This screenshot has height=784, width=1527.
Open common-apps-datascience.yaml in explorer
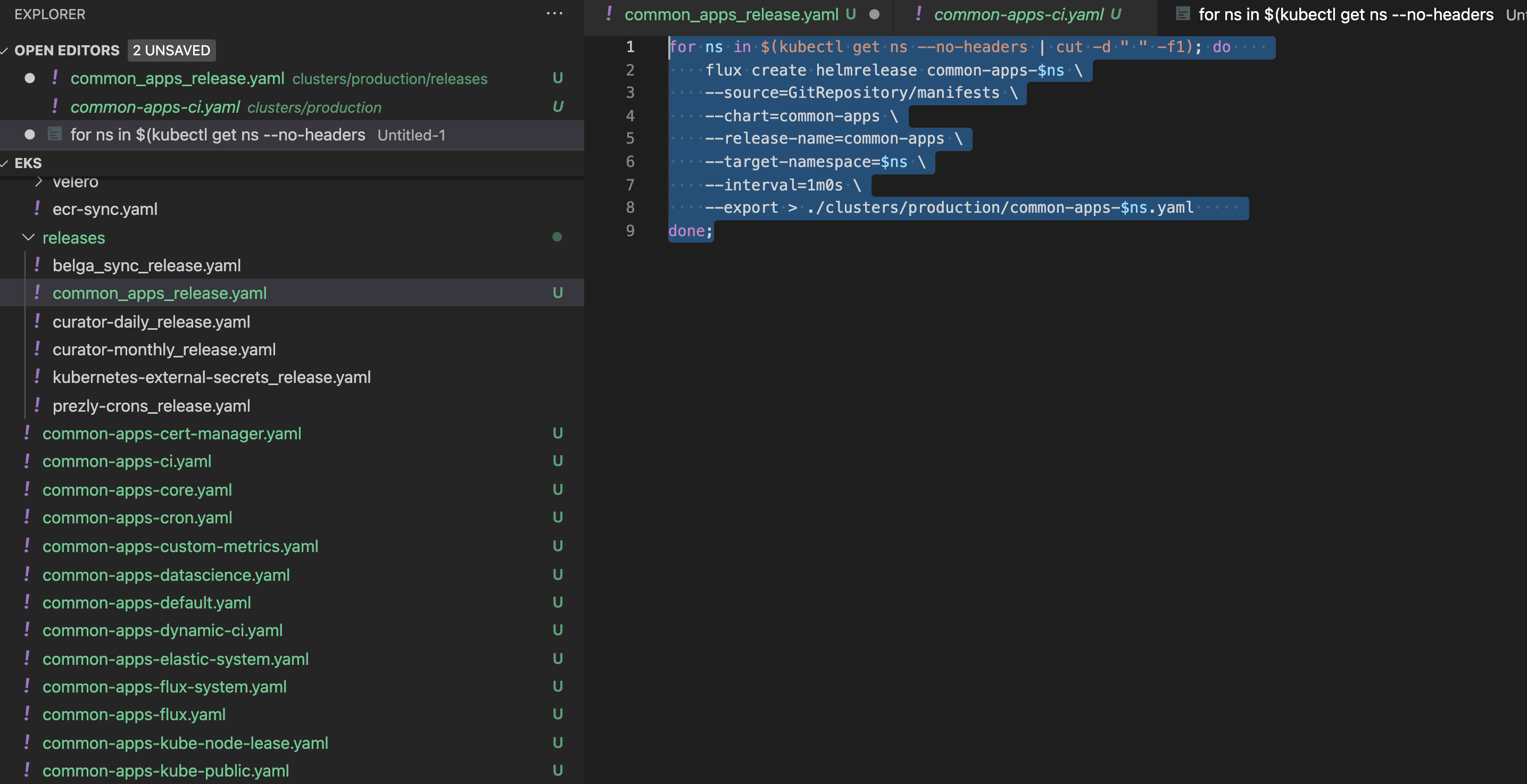166,575
